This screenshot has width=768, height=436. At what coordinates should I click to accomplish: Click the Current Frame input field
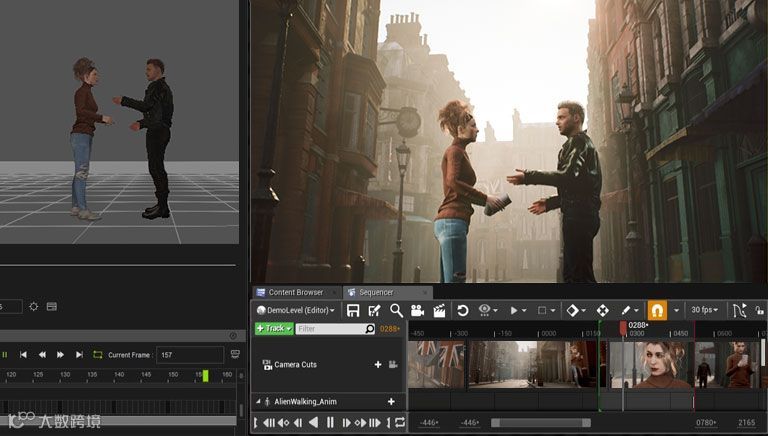[x=190, y=354]
